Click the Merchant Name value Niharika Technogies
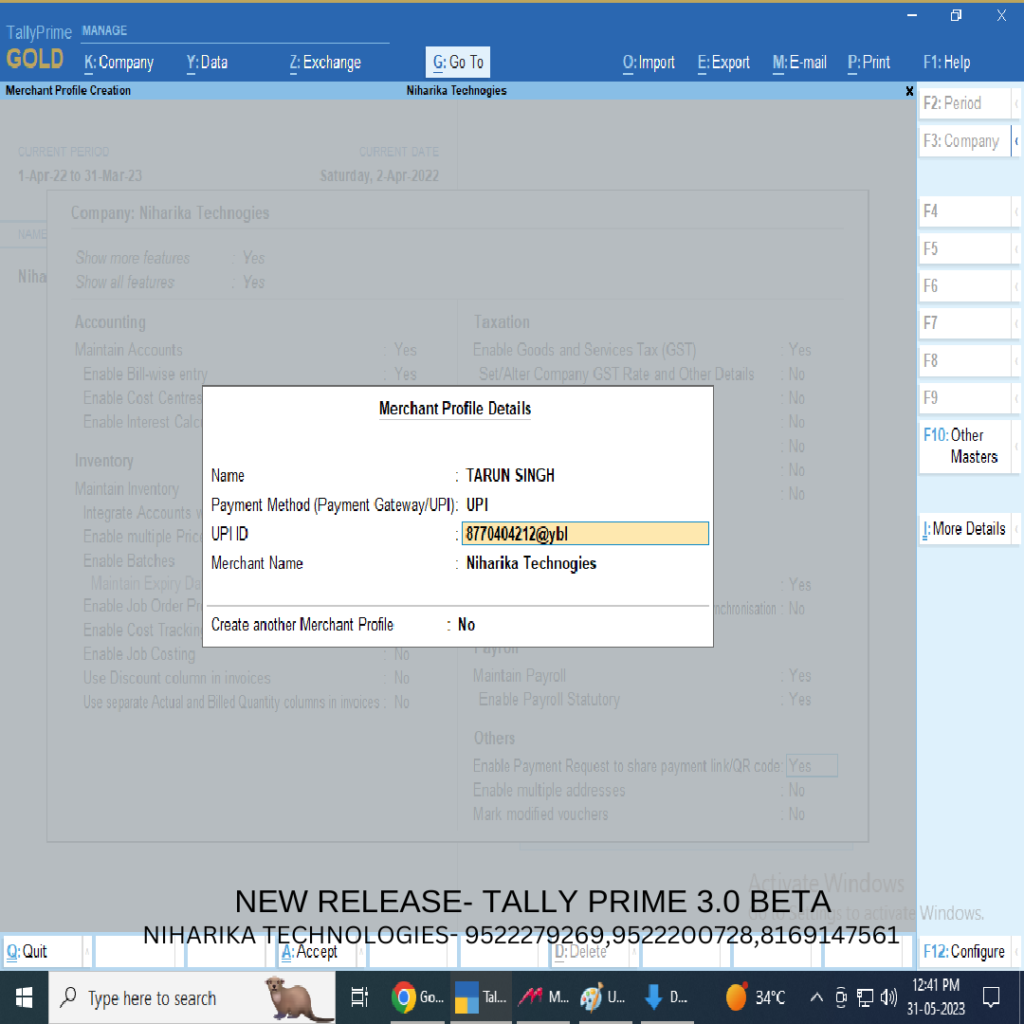 [531, 563]
